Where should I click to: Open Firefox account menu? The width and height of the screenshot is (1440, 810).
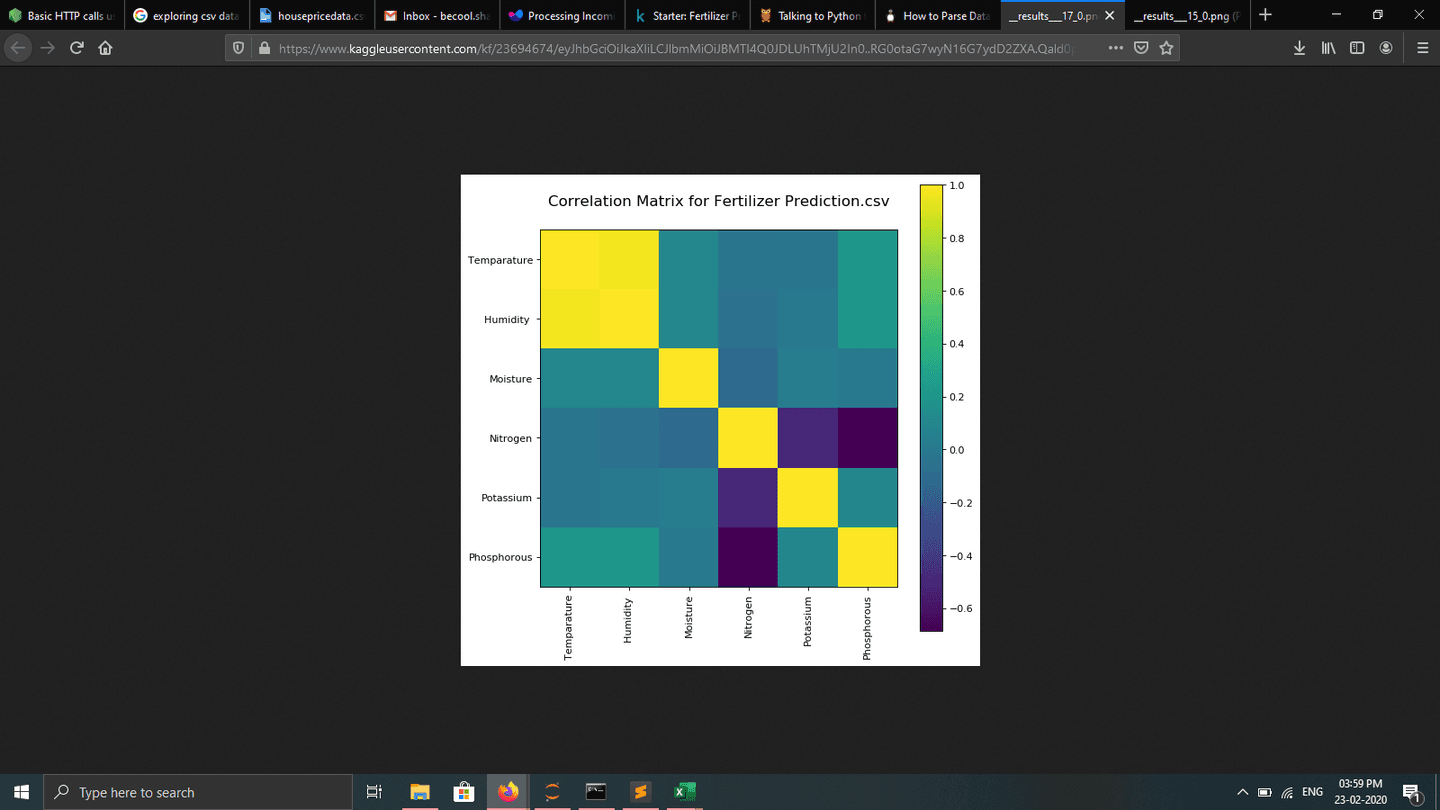point(1386,48)
